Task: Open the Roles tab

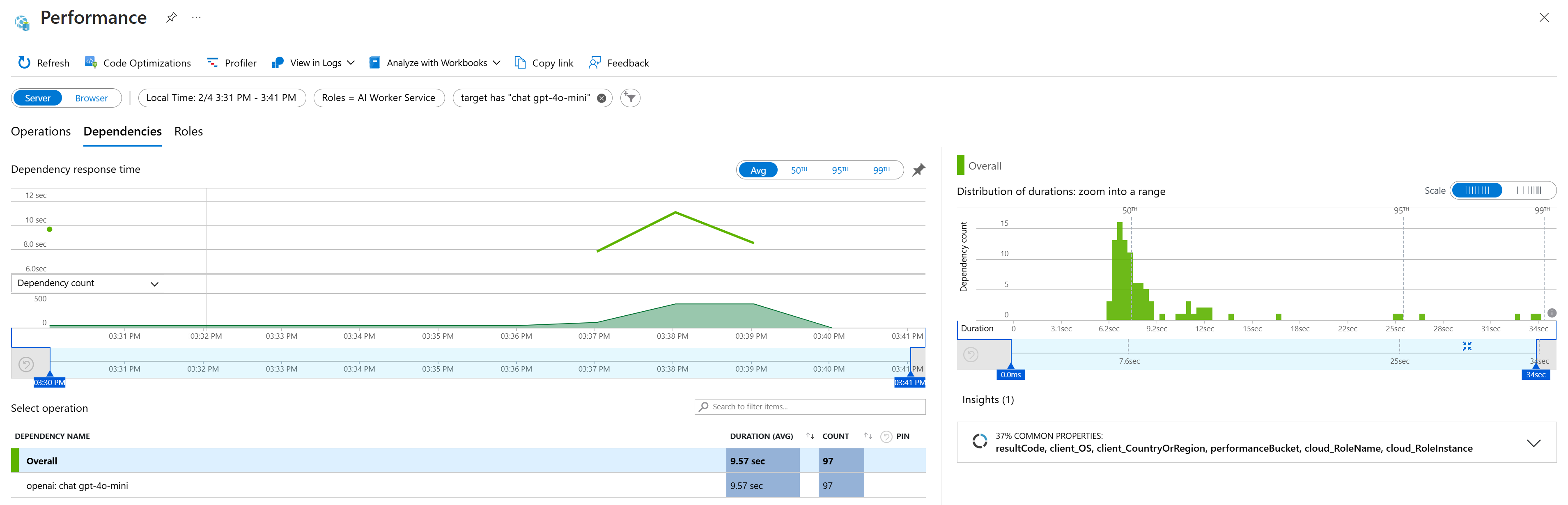Action: (x=189, y=131)
